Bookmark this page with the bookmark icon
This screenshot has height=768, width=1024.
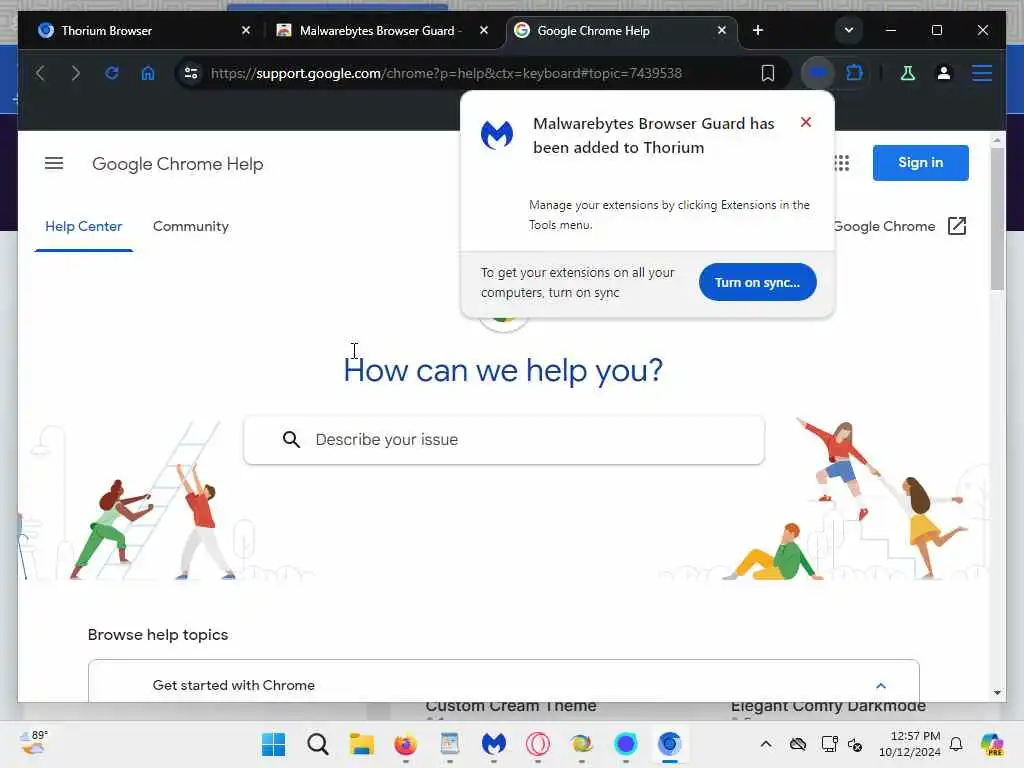click(x=768, y=73)
